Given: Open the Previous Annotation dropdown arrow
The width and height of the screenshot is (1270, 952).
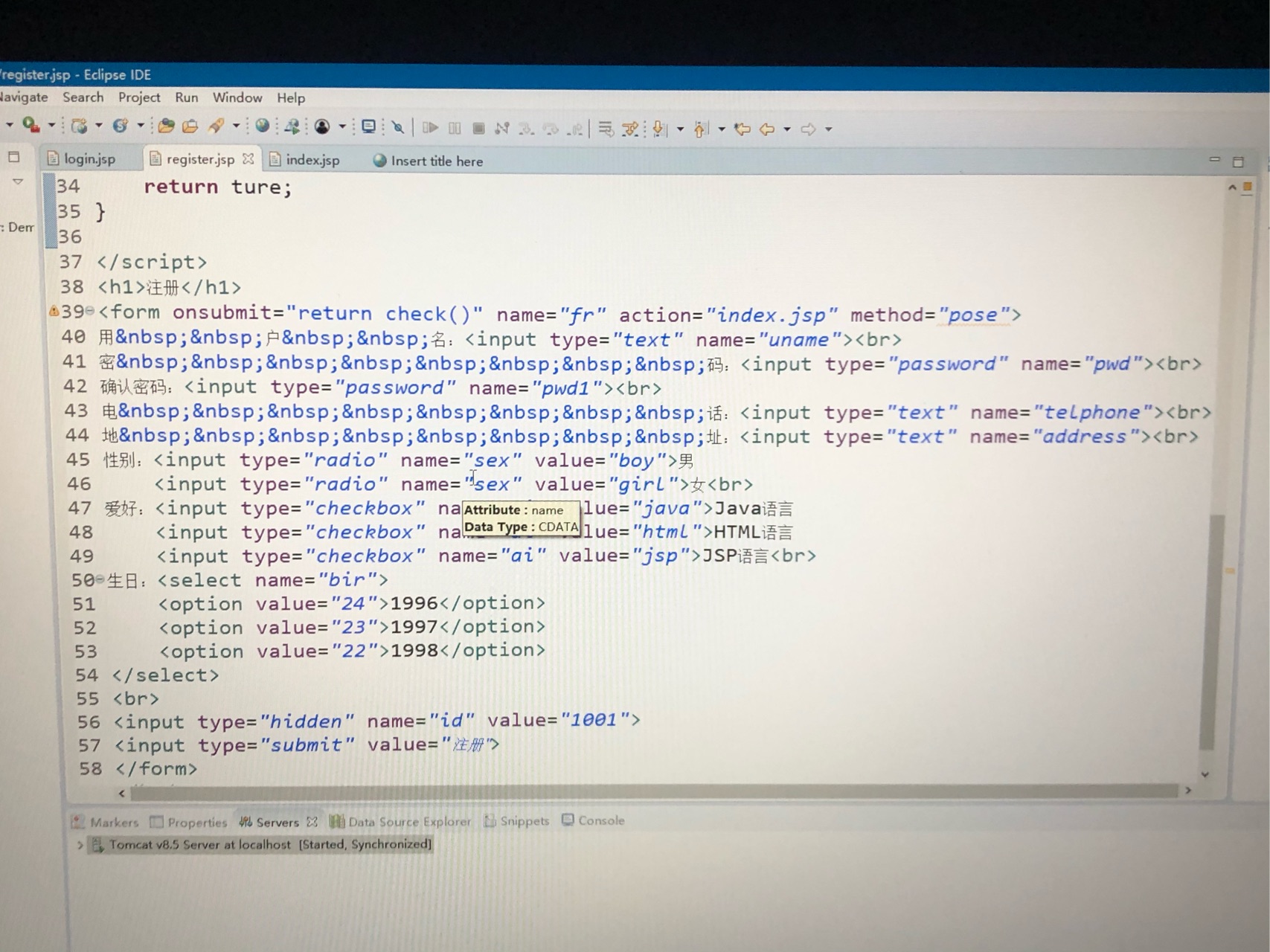Looking at the screenshot, I should (722, 129).
